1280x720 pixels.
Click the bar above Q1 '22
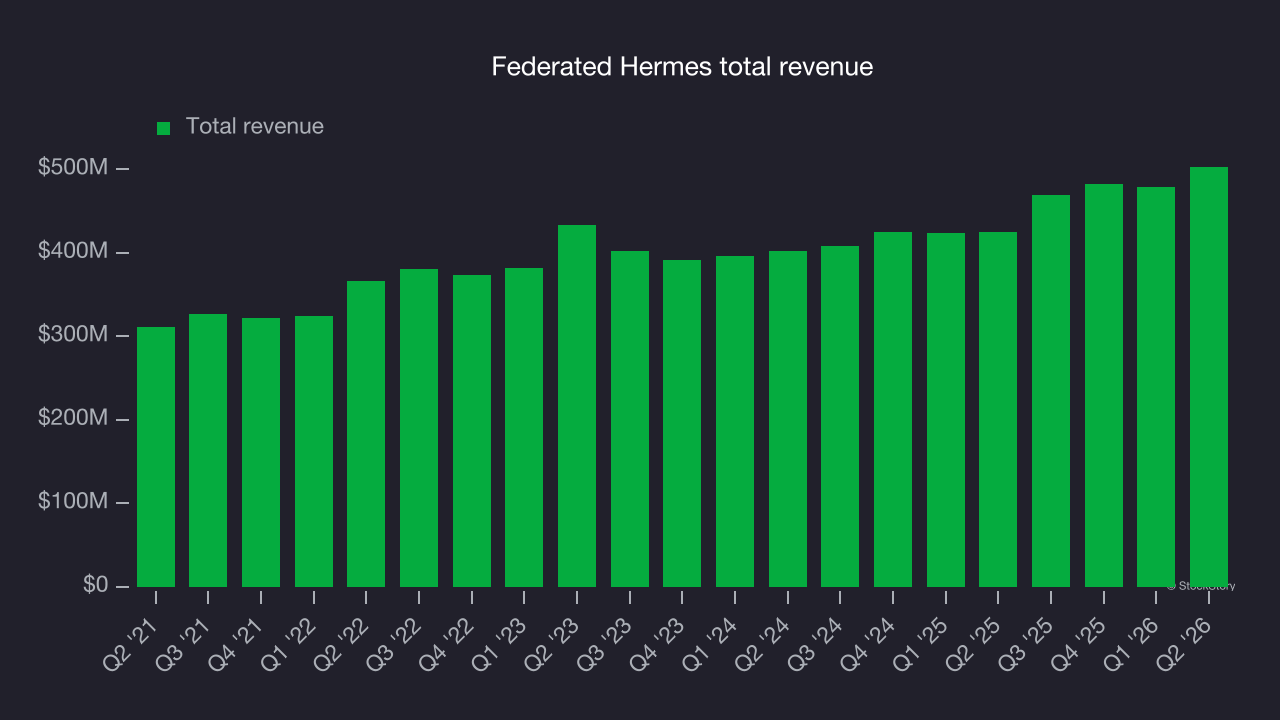pyautogui.click(x=314, y=451)
